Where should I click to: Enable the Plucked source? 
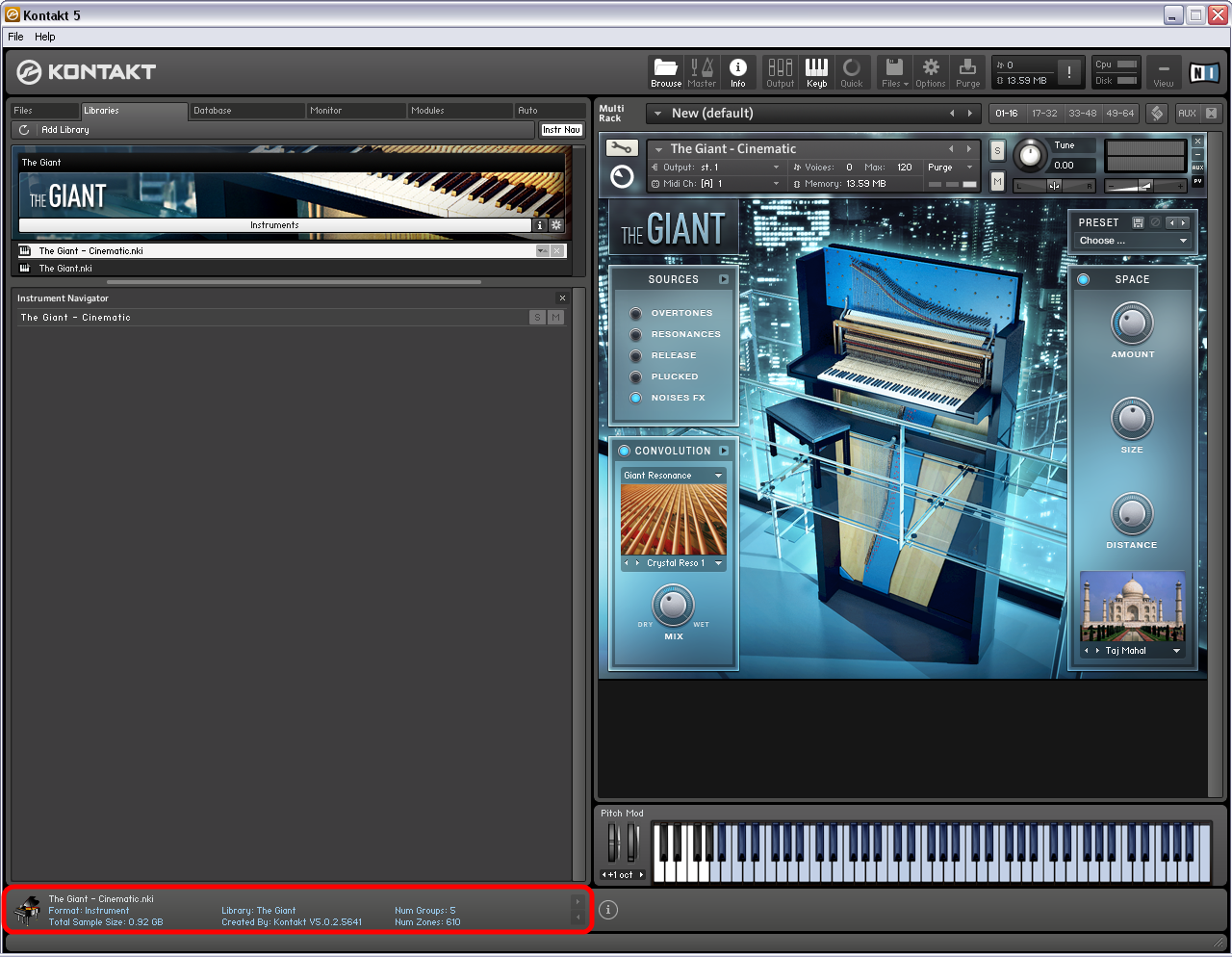point(635,377)
